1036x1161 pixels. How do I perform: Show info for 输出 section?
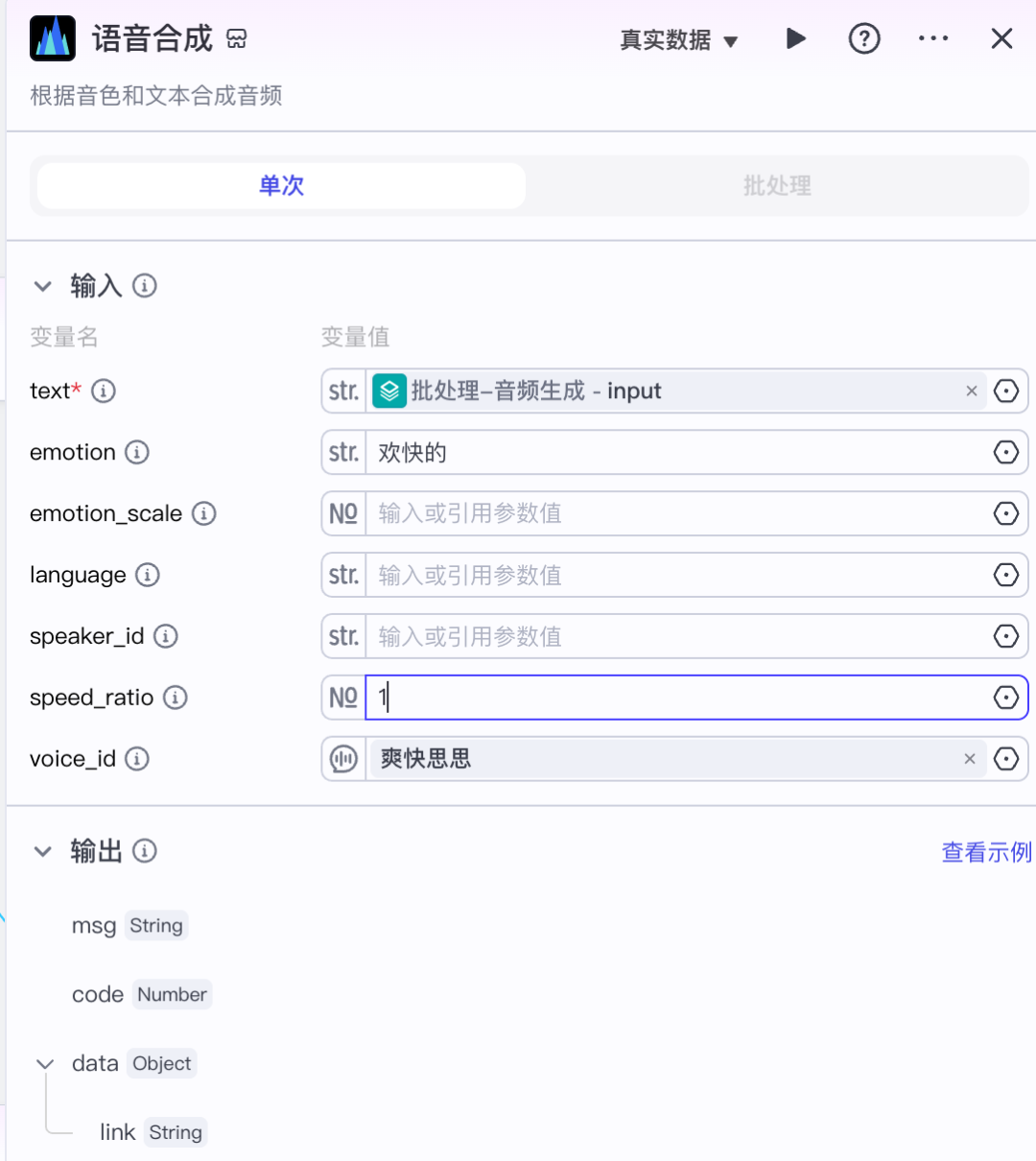(145, 851)
